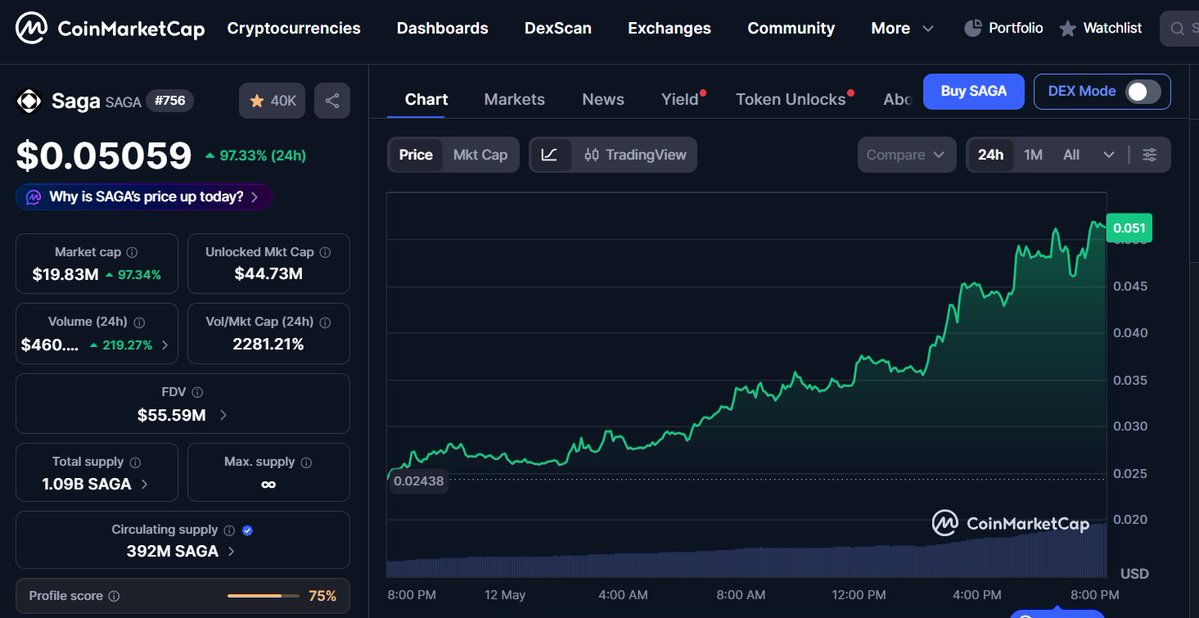Click the 0.051 current price label
Image resolution: width=1199 pixels, height=618 pixels.
tap(1129, 228)
